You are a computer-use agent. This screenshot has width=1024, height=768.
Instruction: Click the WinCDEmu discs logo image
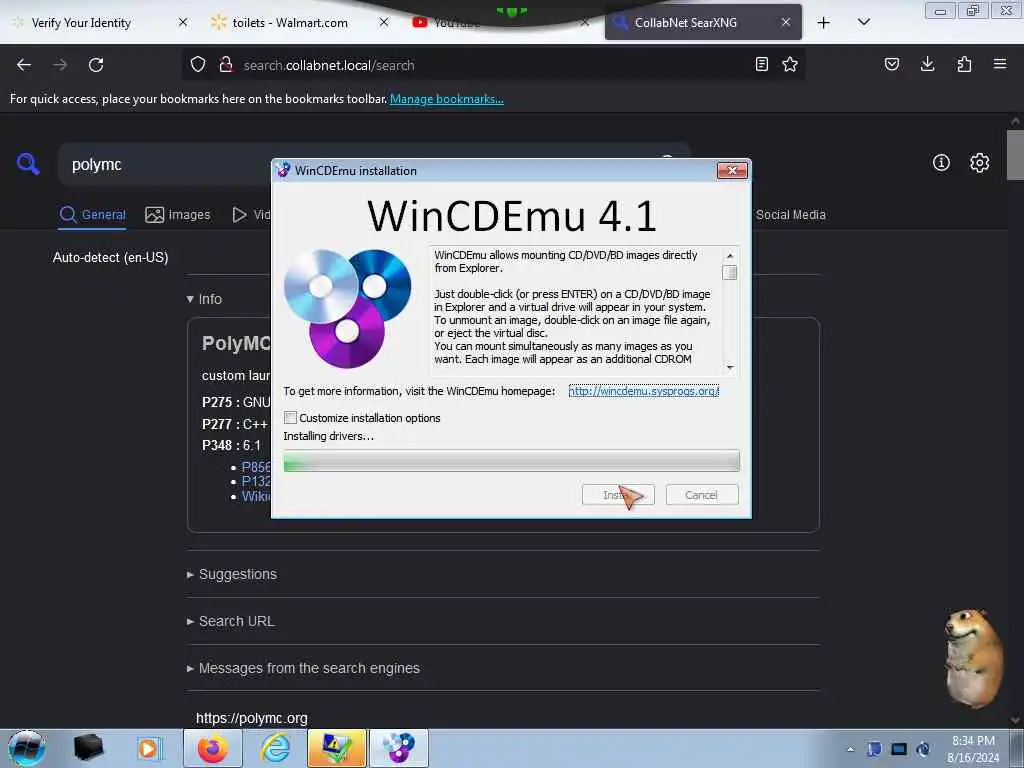(x=347, y=308)
